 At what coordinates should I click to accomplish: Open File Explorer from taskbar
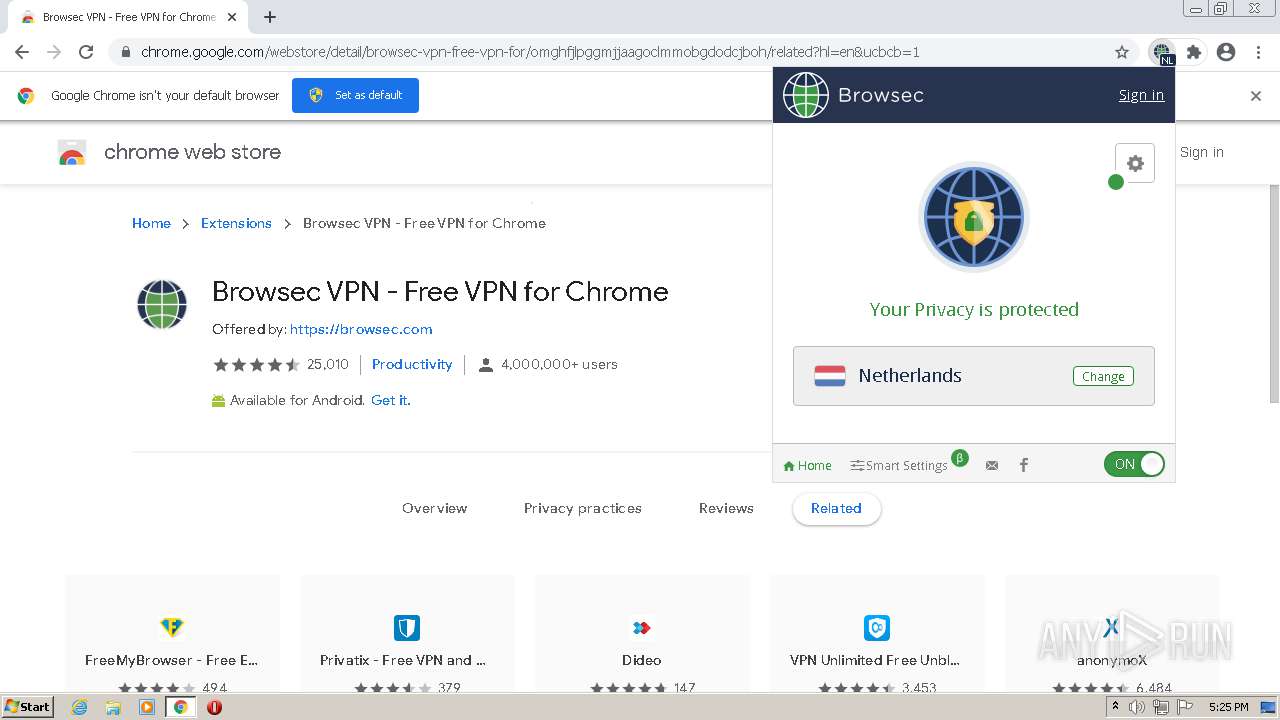(x=113, y=707)
